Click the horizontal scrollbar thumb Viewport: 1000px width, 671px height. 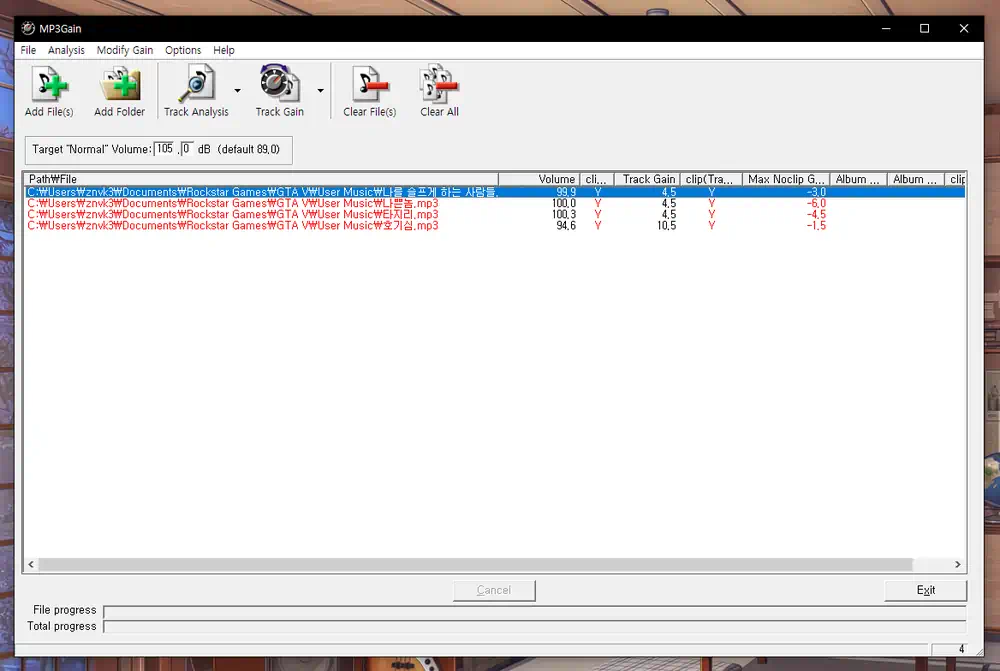coord(476,564)
